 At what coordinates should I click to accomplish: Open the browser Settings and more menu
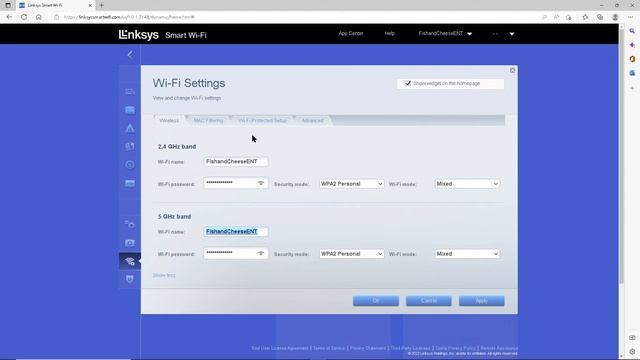tap(630, 17)
